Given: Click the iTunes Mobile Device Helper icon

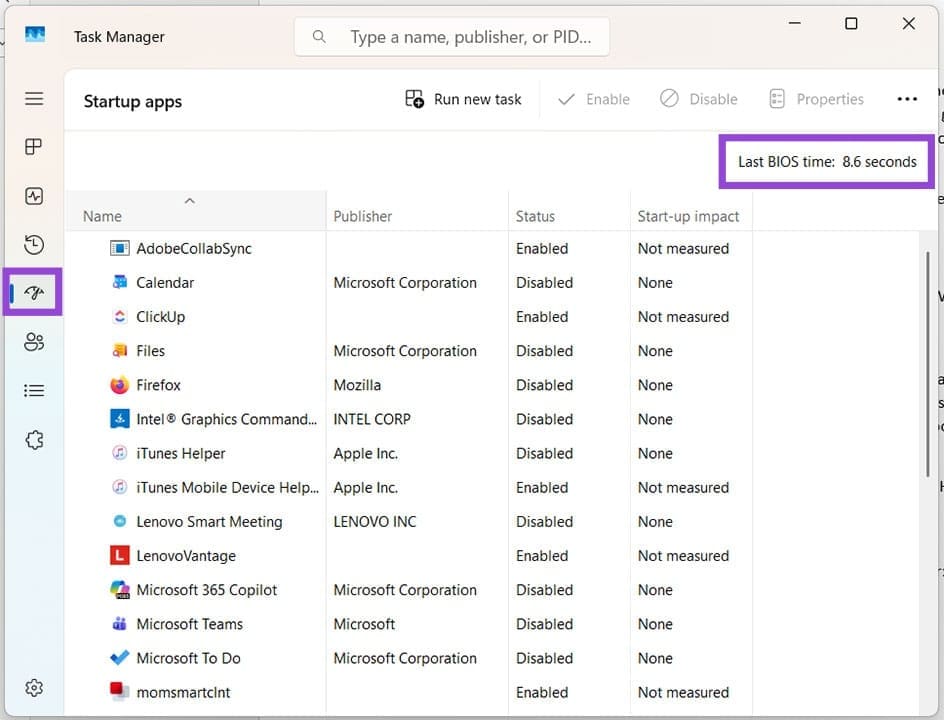Looking at the screenshot, I should tap(120, 486).
